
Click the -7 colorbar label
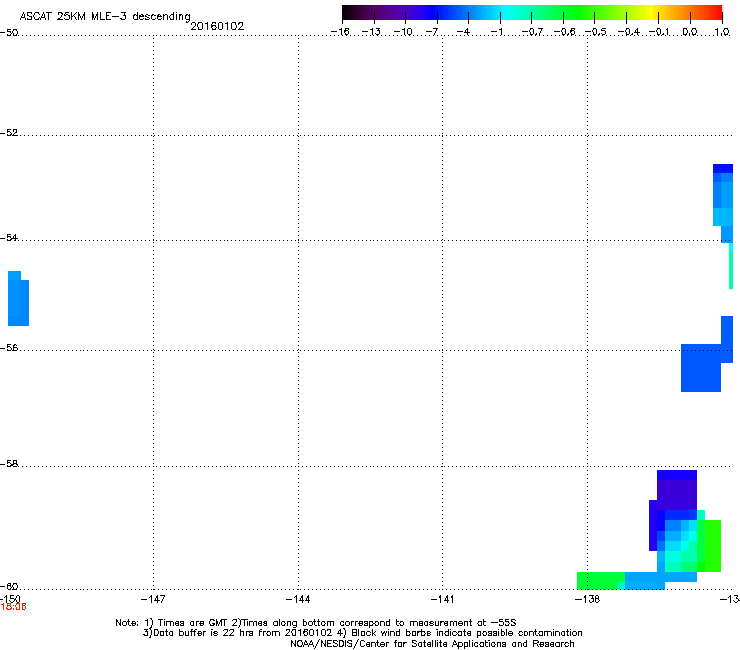point(432,32)
